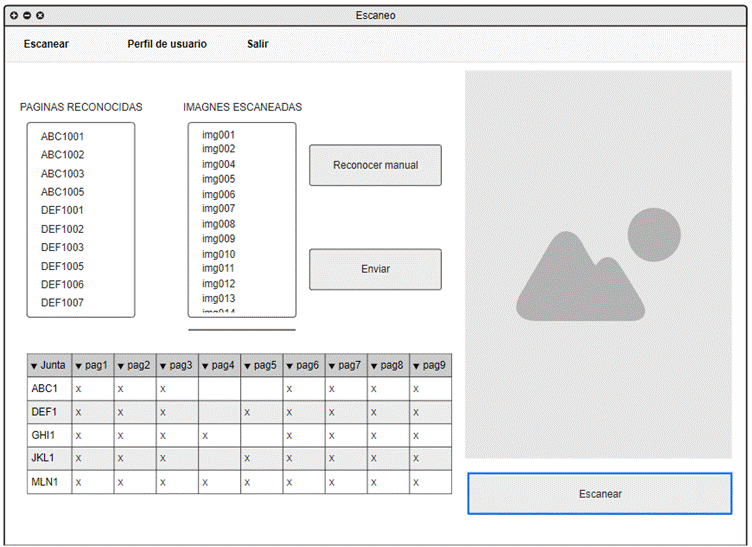The width and height of the screenshot is (752, 547).
Task: Select DEF1007 in Paginas Reconocidas list
Action: pyautogui.click(x=62, y=302)
